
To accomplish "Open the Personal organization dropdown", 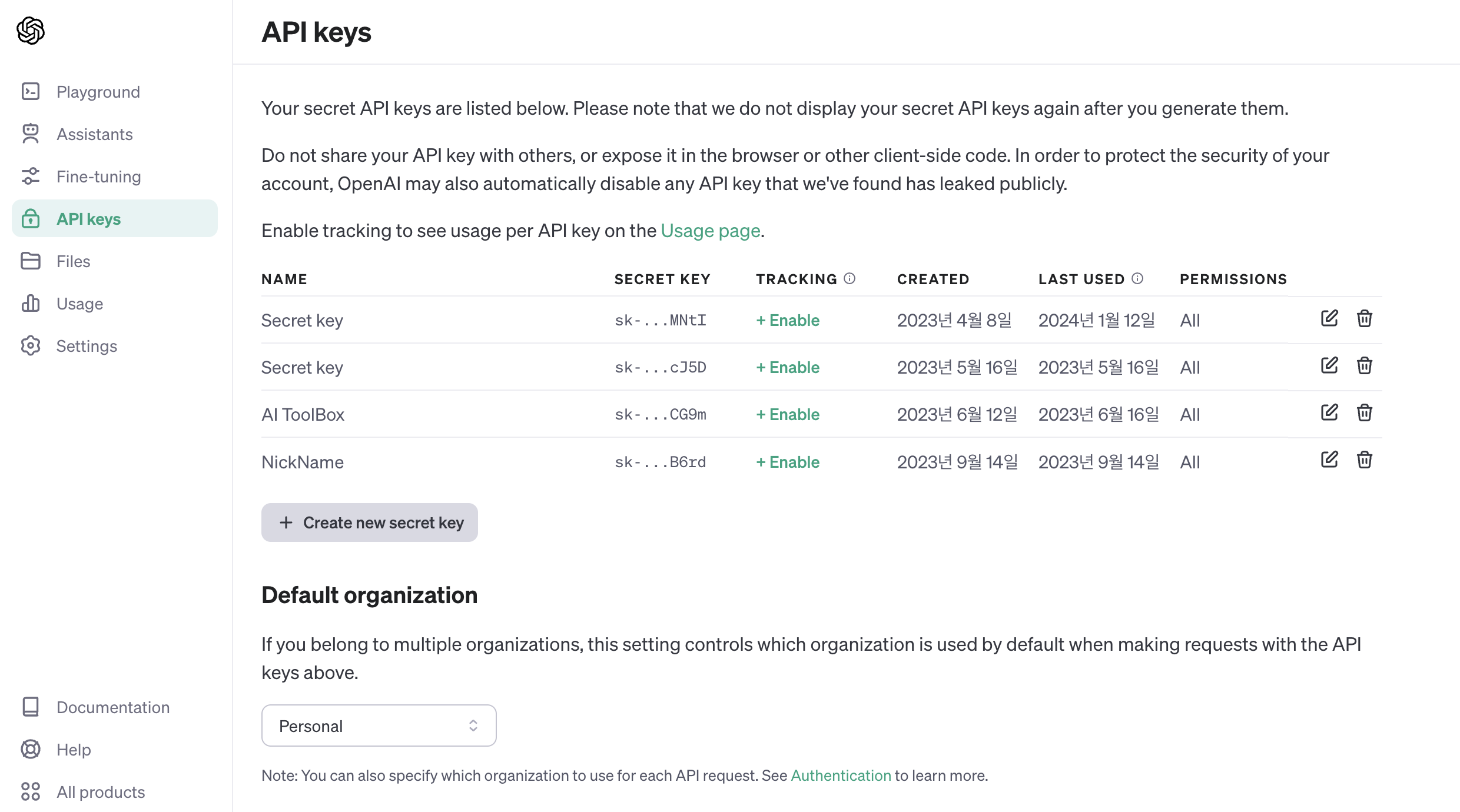I will pos(379,726).
